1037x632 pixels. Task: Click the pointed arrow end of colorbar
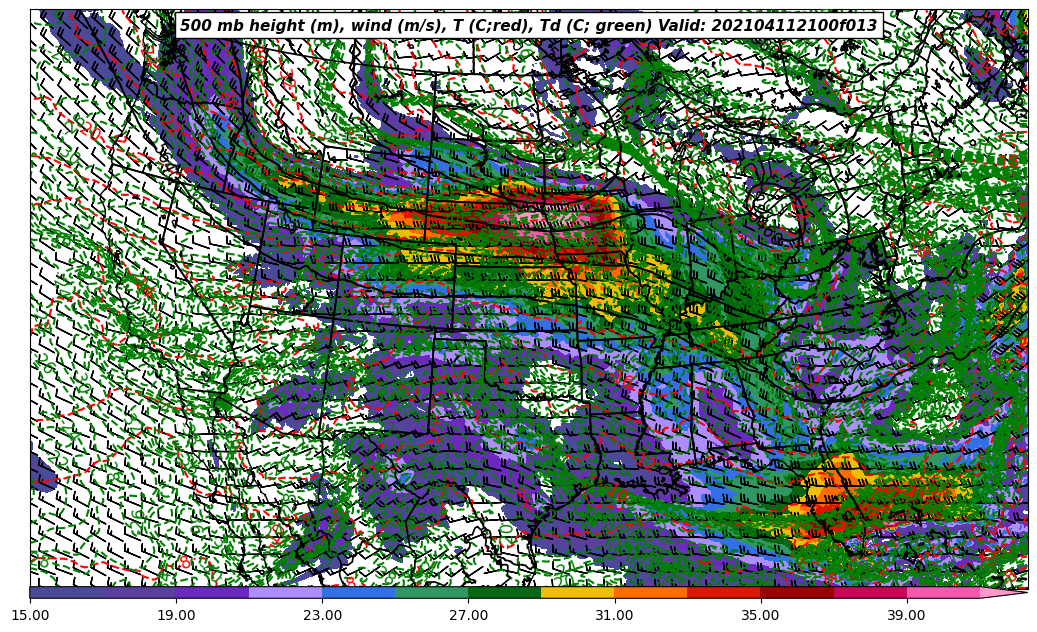pyautogui.click(x=1003, y=592)
